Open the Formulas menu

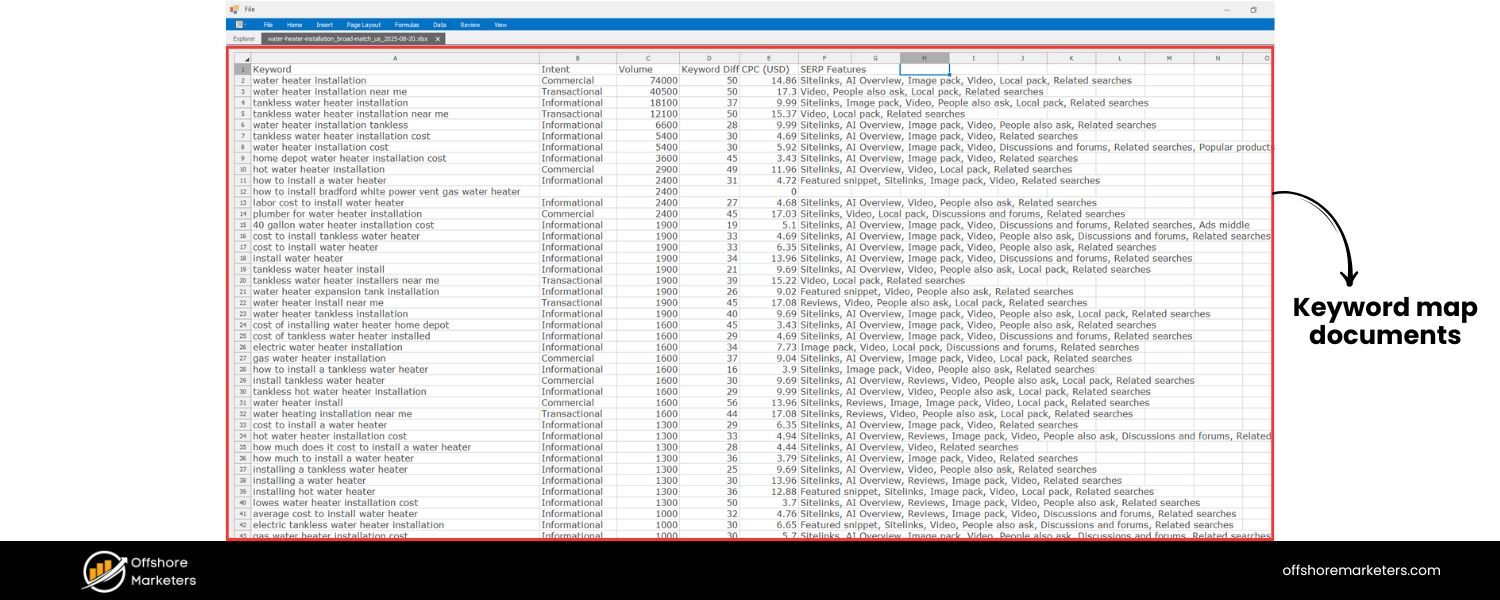pyautogui.click(x=408, y=25)
